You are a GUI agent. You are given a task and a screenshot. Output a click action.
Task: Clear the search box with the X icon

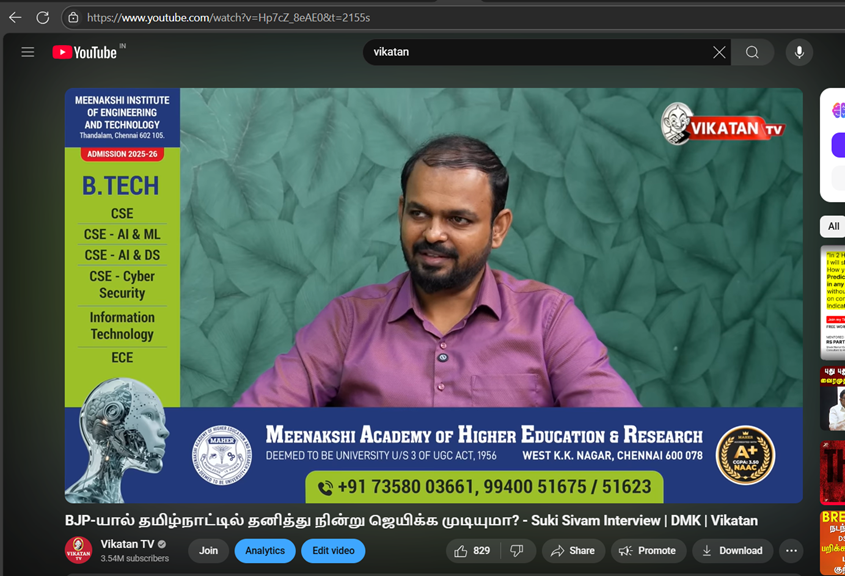click(x=719, y=52)
